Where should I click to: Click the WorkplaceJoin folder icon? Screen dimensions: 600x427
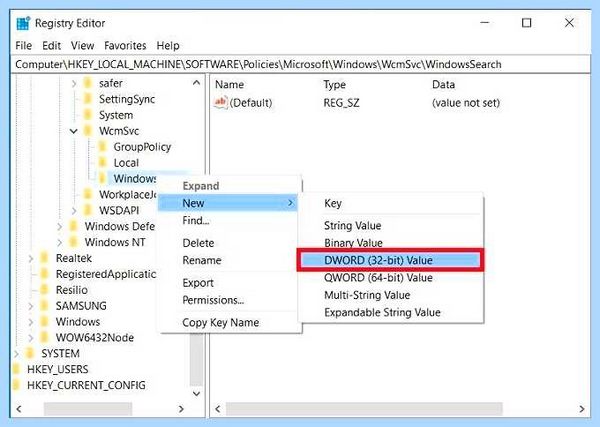pos(88,194)
